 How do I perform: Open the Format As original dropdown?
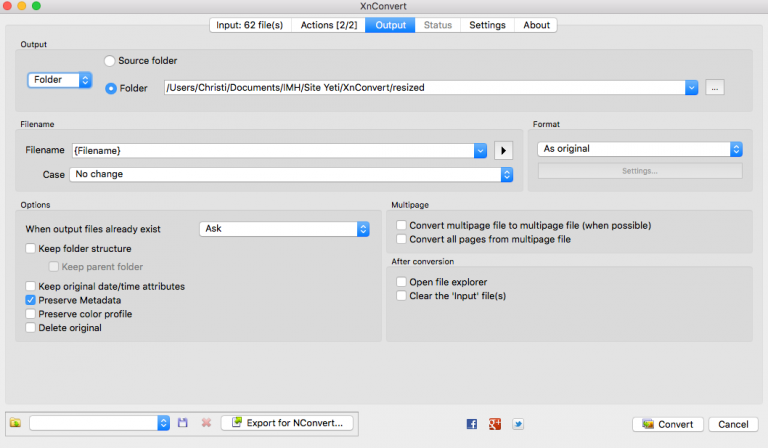tap(640, 149)
